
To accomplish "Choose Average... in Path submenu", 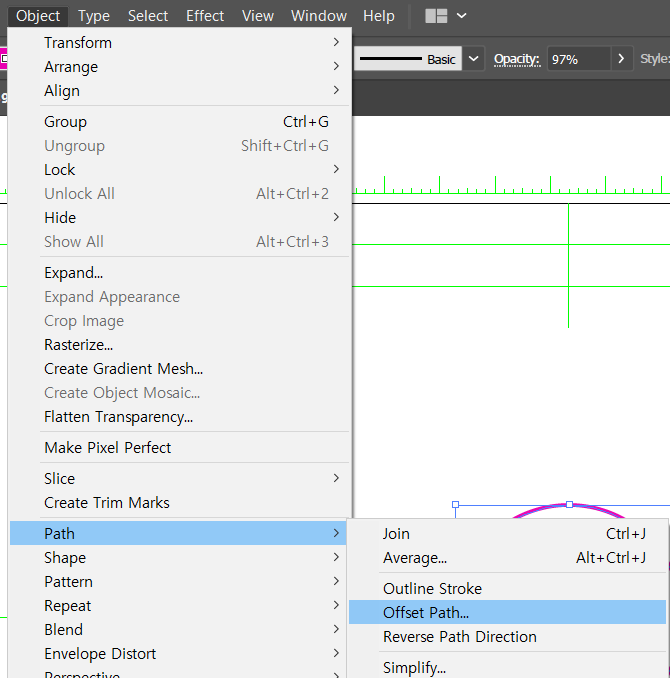I will (507, 558).
